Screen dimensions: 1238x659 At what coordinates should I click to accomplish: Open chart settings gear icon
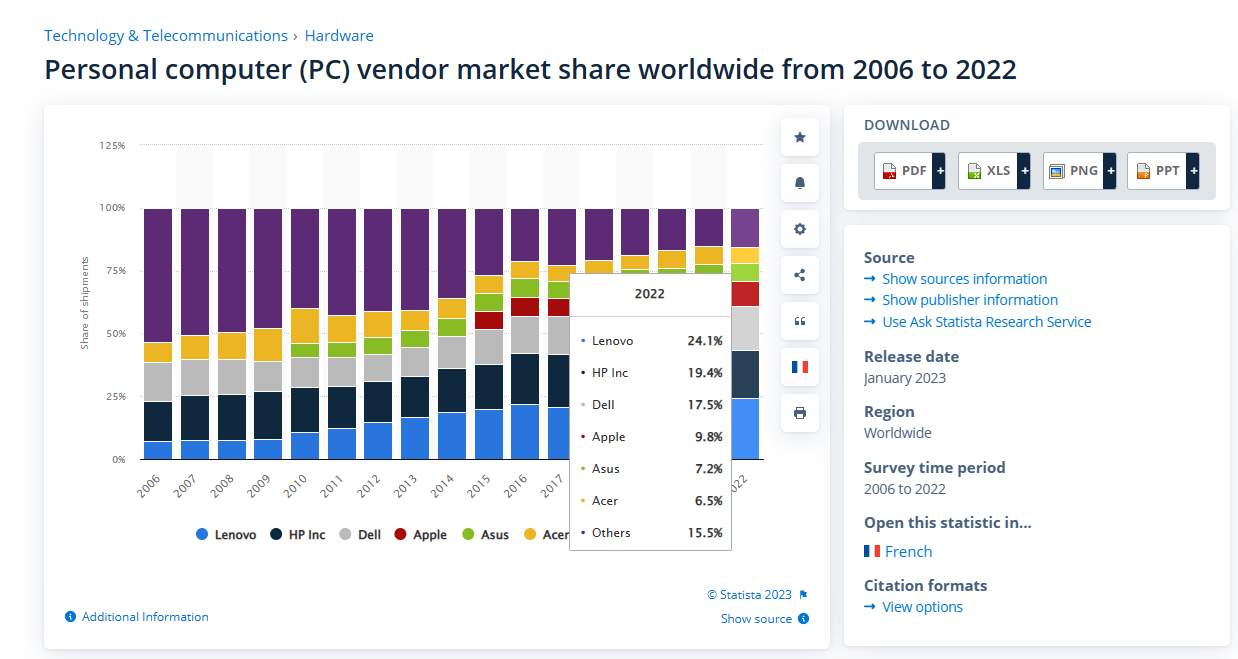pos(799,229)
